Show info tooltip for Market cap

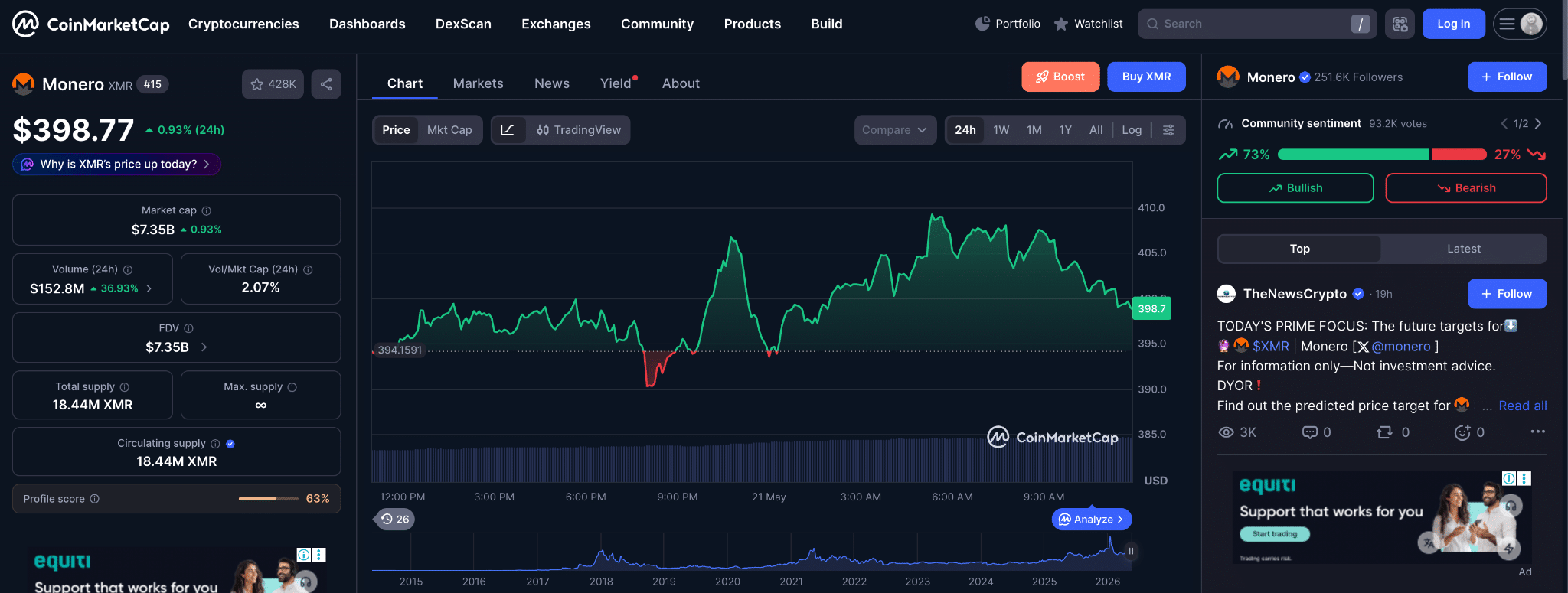[206, 210]
